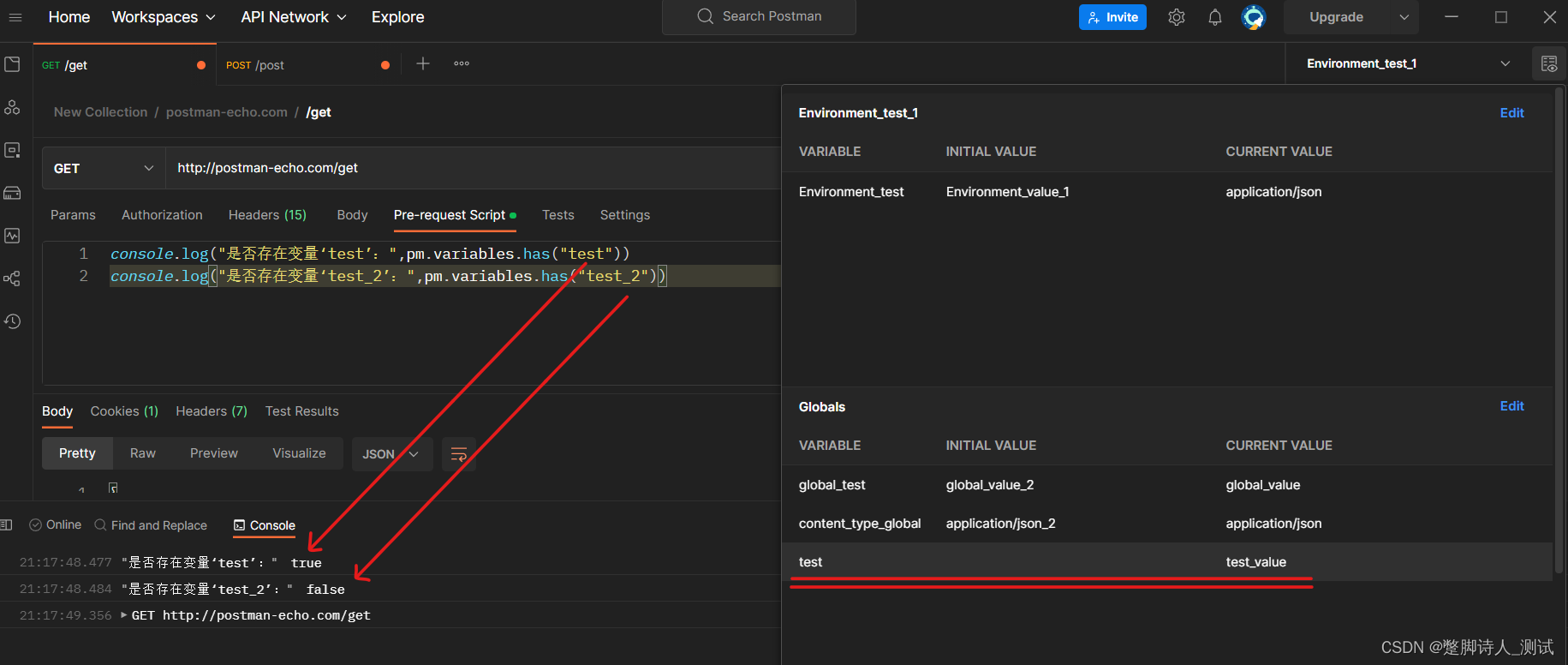Open Explore page
This screenshot has width=1568, height=665.
(x=398, y=17)
